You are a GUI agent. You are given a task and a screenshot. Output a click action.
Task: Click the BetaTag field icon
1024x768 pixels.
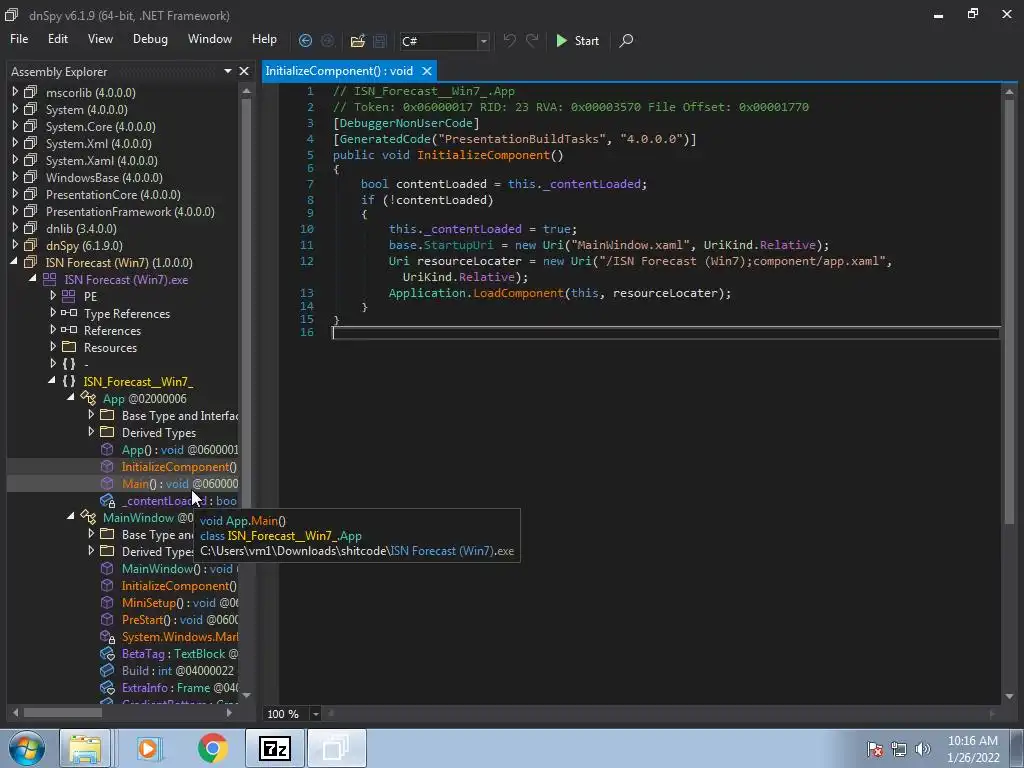click(107, 654)
